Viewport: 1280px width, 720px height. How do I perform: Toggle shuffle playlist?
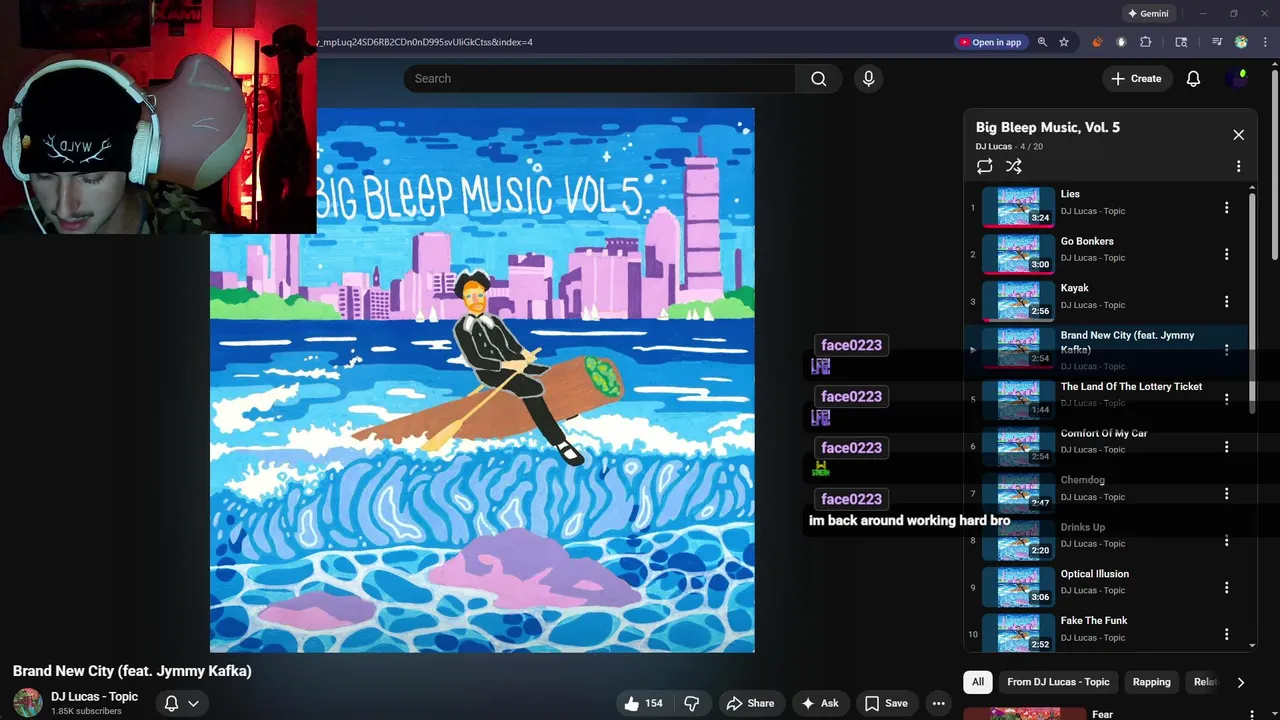click(x=1014, y=166)
